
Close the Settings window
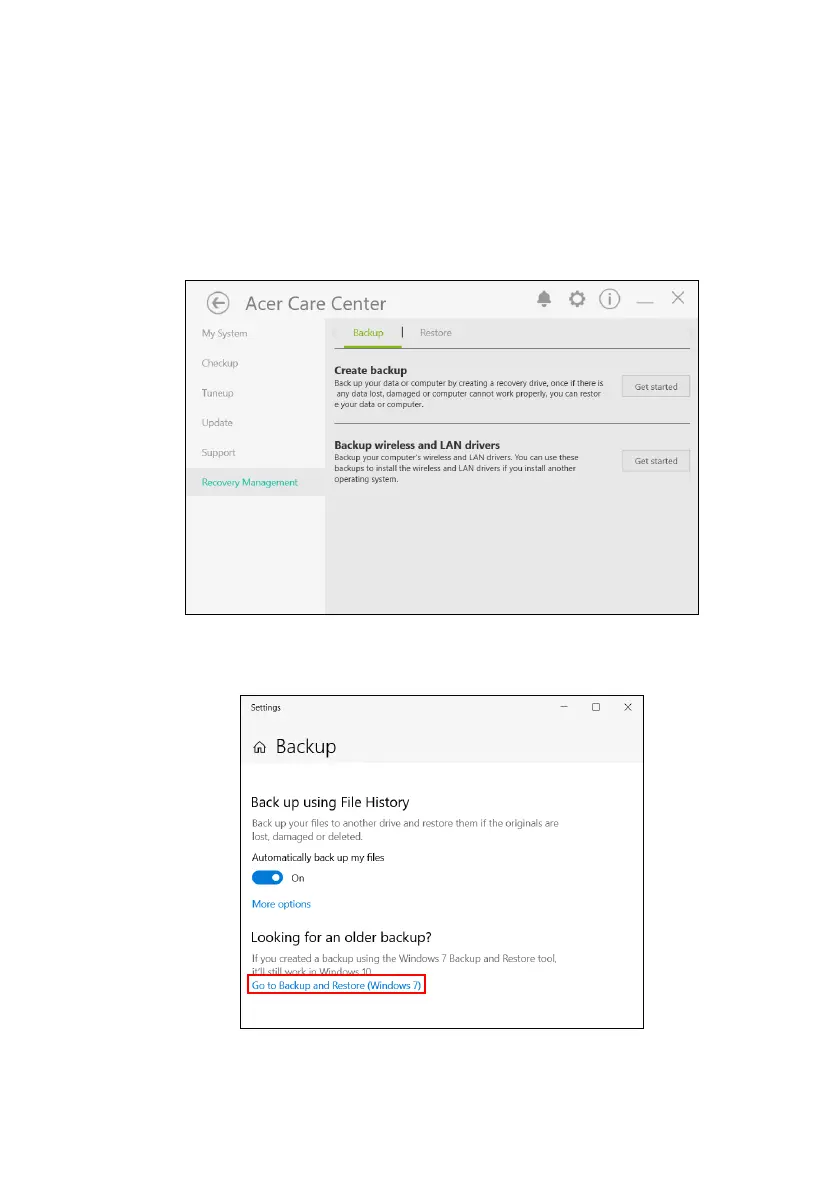tap(628, 707)
